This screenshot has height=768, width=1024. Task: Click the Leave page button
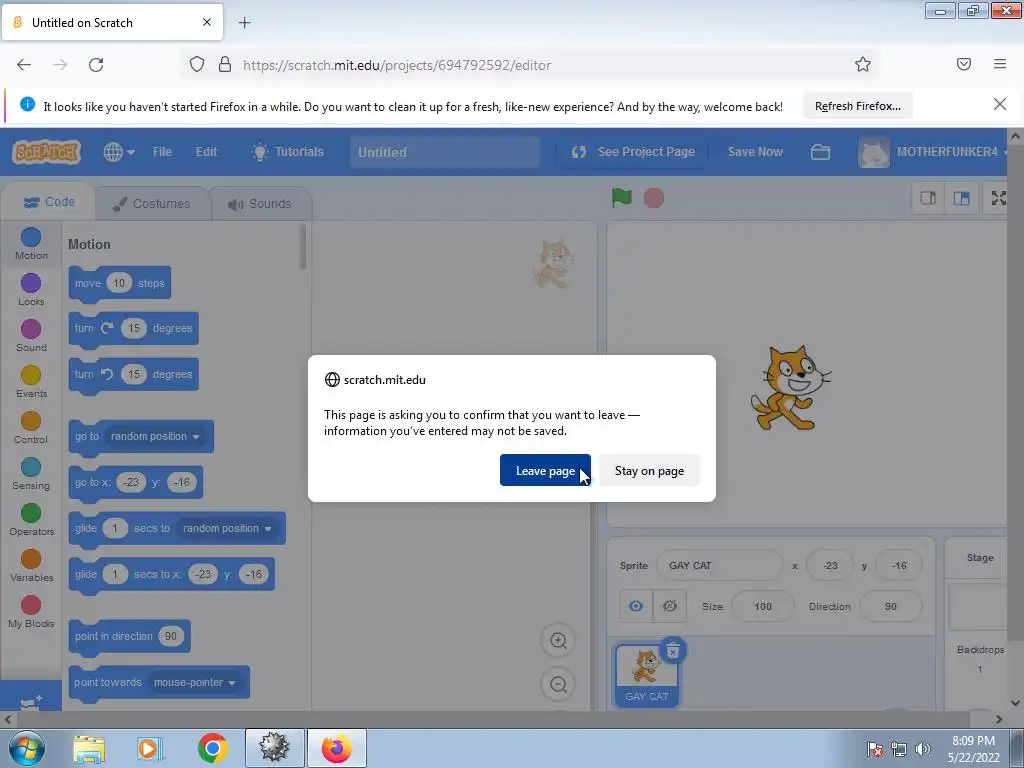[545, 470]
